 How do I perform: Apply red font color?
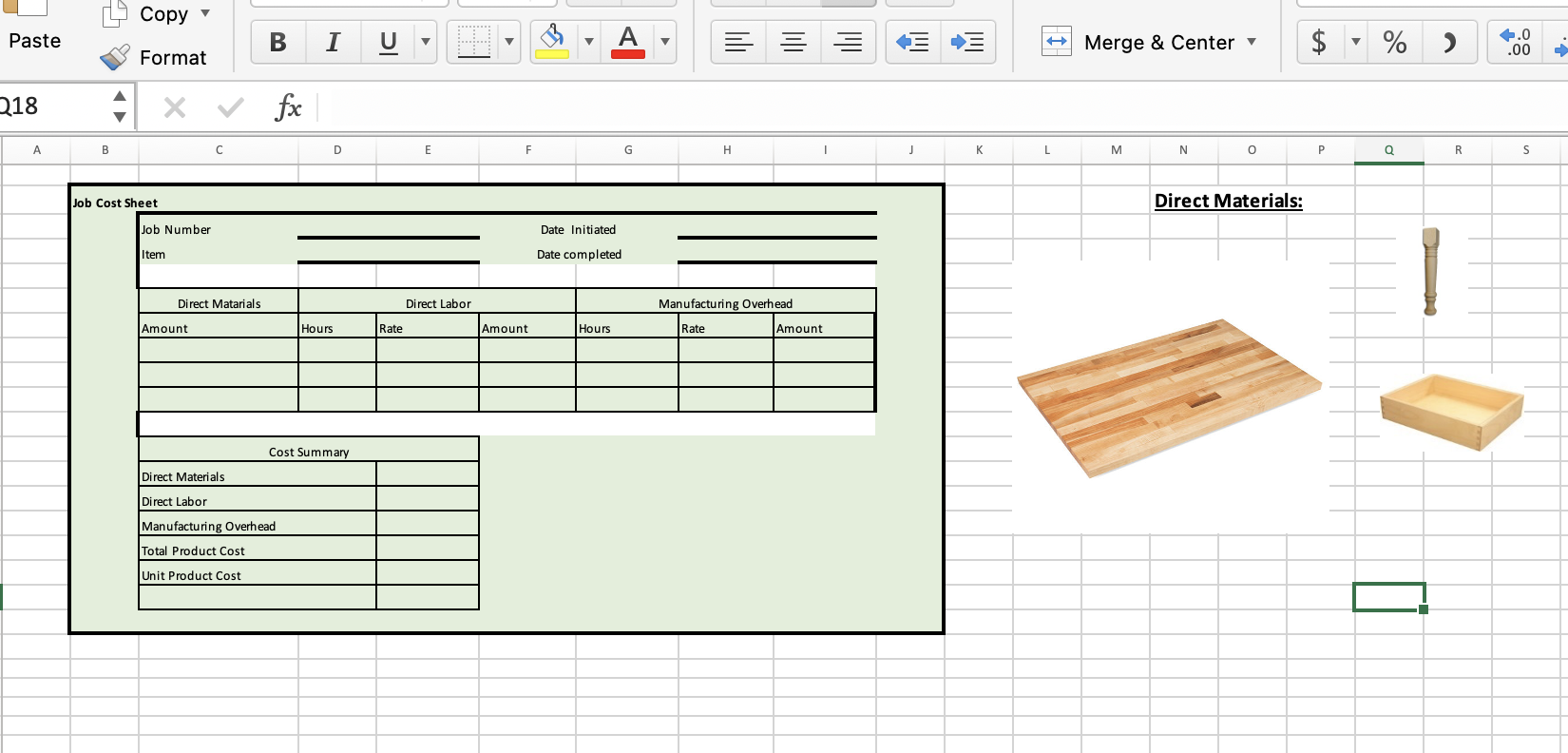point(628,42)
